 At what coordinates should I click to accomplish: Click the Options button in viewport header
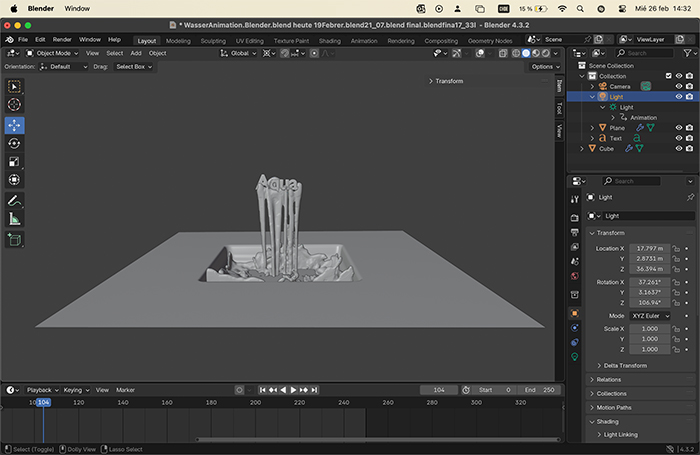pyautogui.click(x=544, y=67)
